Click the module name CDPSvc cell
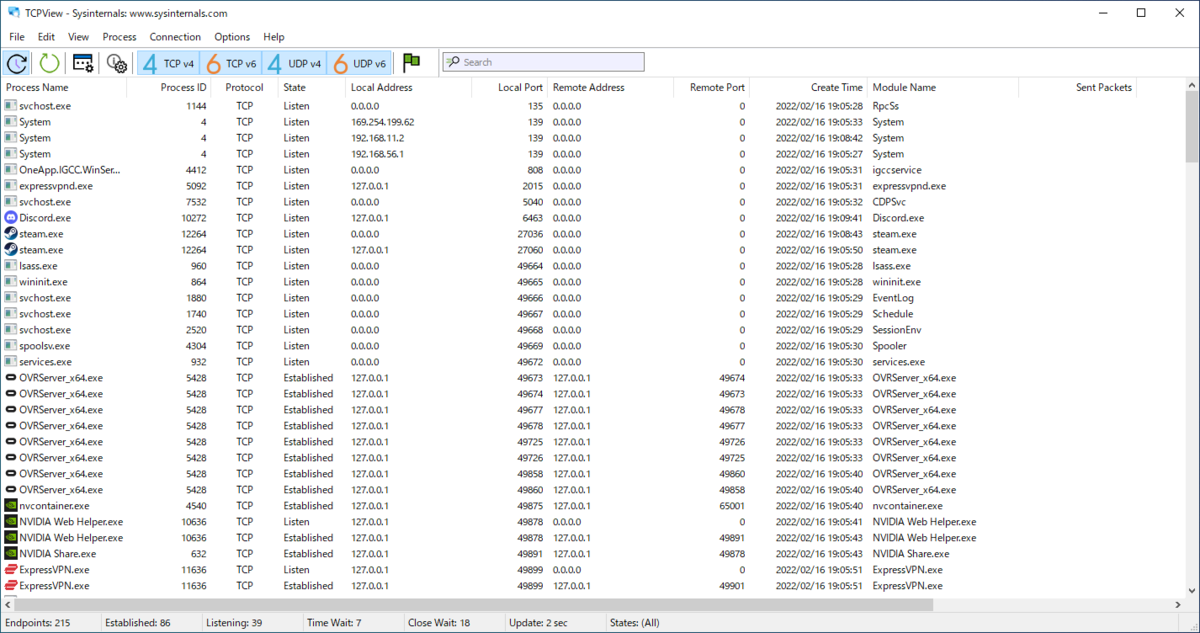 891,202
